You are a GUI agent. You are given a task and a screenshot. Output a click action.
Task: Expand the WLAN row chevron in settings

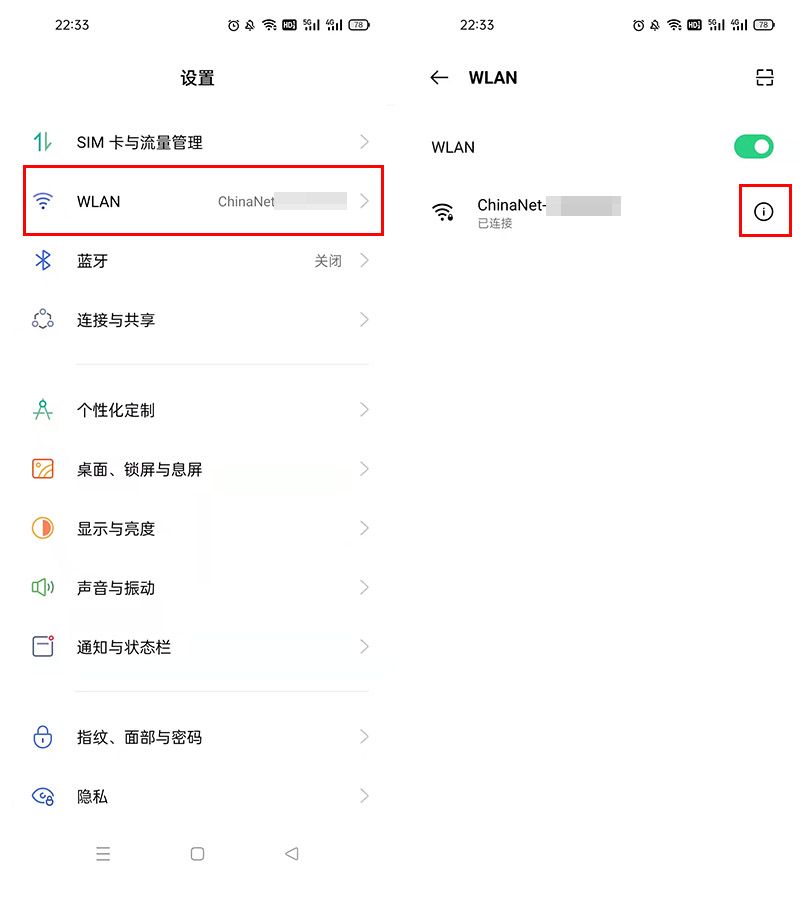[364, 201]
